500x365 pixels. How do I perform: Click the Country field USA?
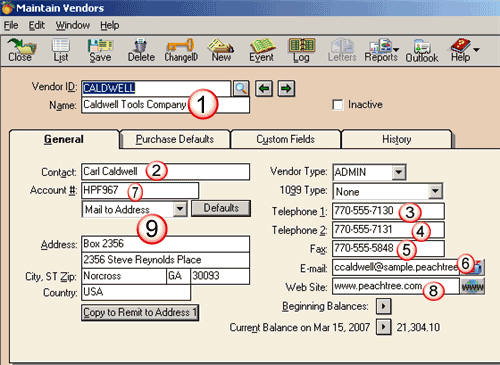tap(136, 292)
